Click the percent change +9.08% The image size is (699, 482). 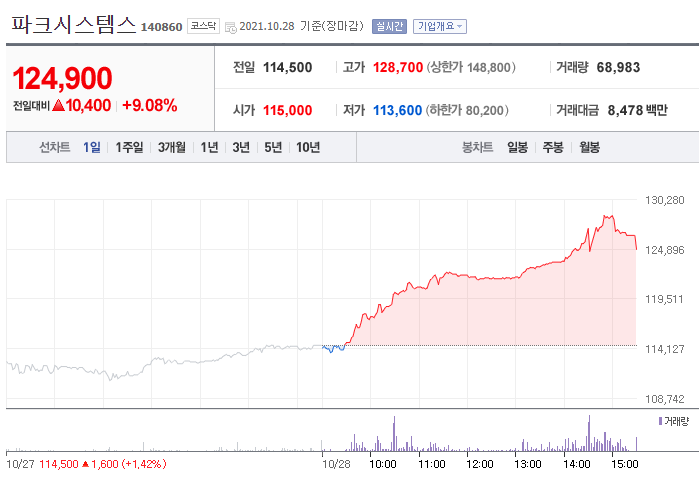[x=150, y=105]
